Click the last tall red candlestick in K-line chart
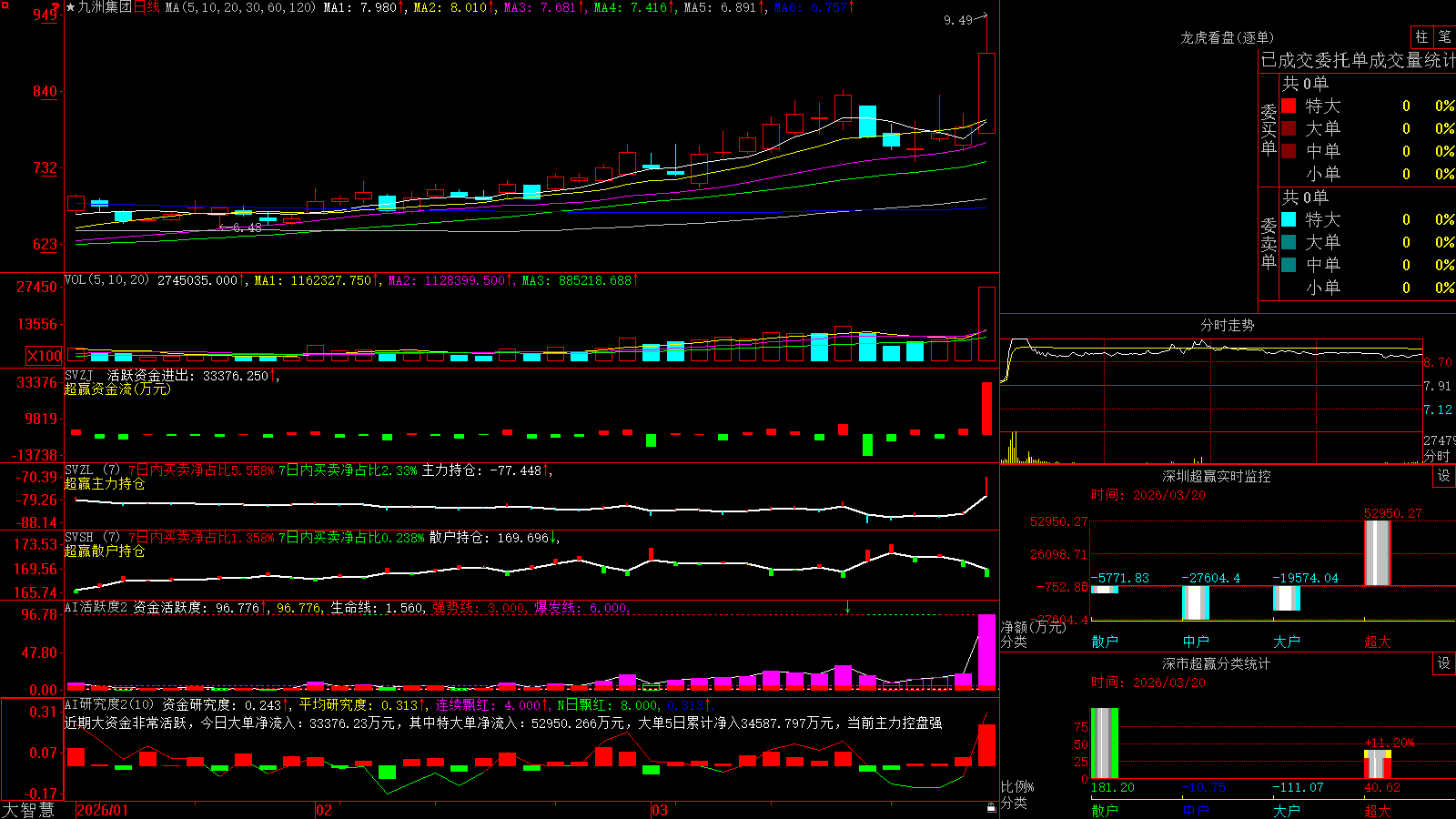This screenshot has width=1456, height=819. coord(986,93)
